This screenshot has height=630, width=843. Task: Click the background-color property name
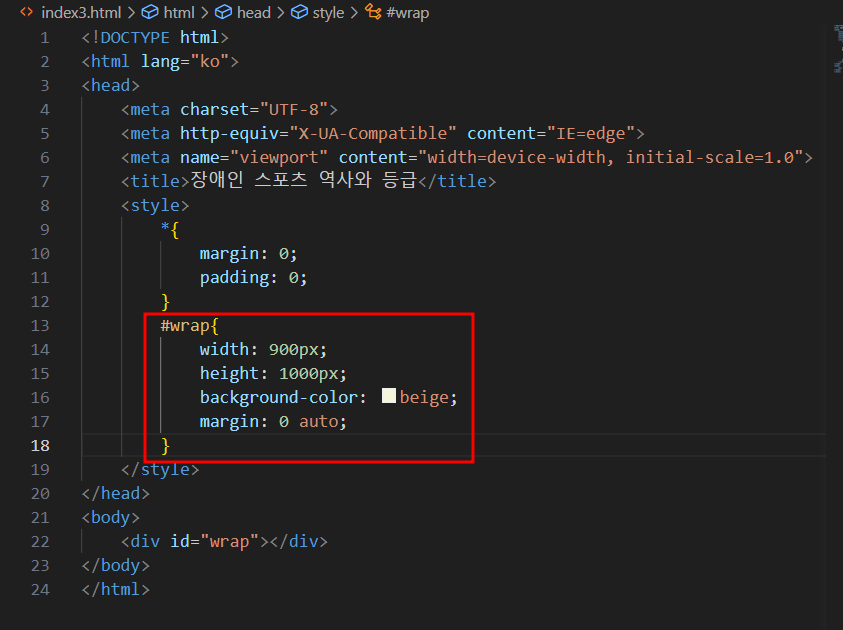(x=278, y=397)
